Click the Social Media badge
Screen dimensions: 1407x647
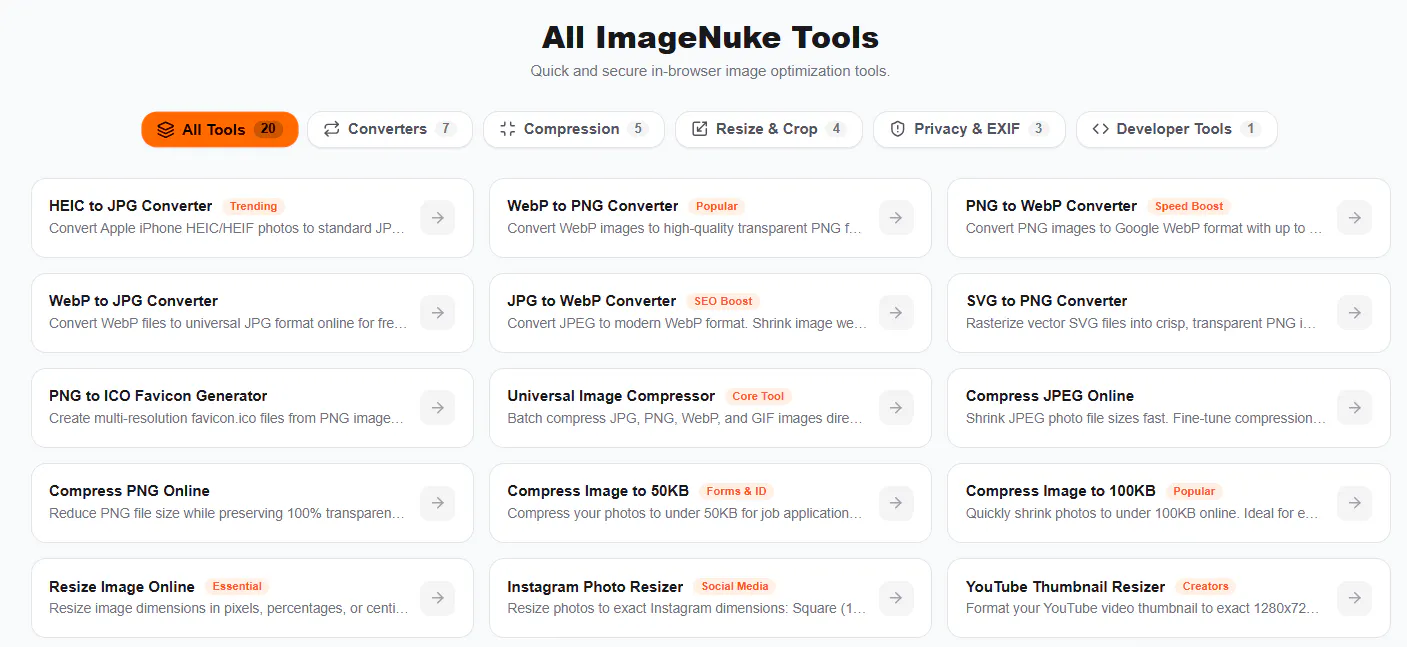[735, 586]
